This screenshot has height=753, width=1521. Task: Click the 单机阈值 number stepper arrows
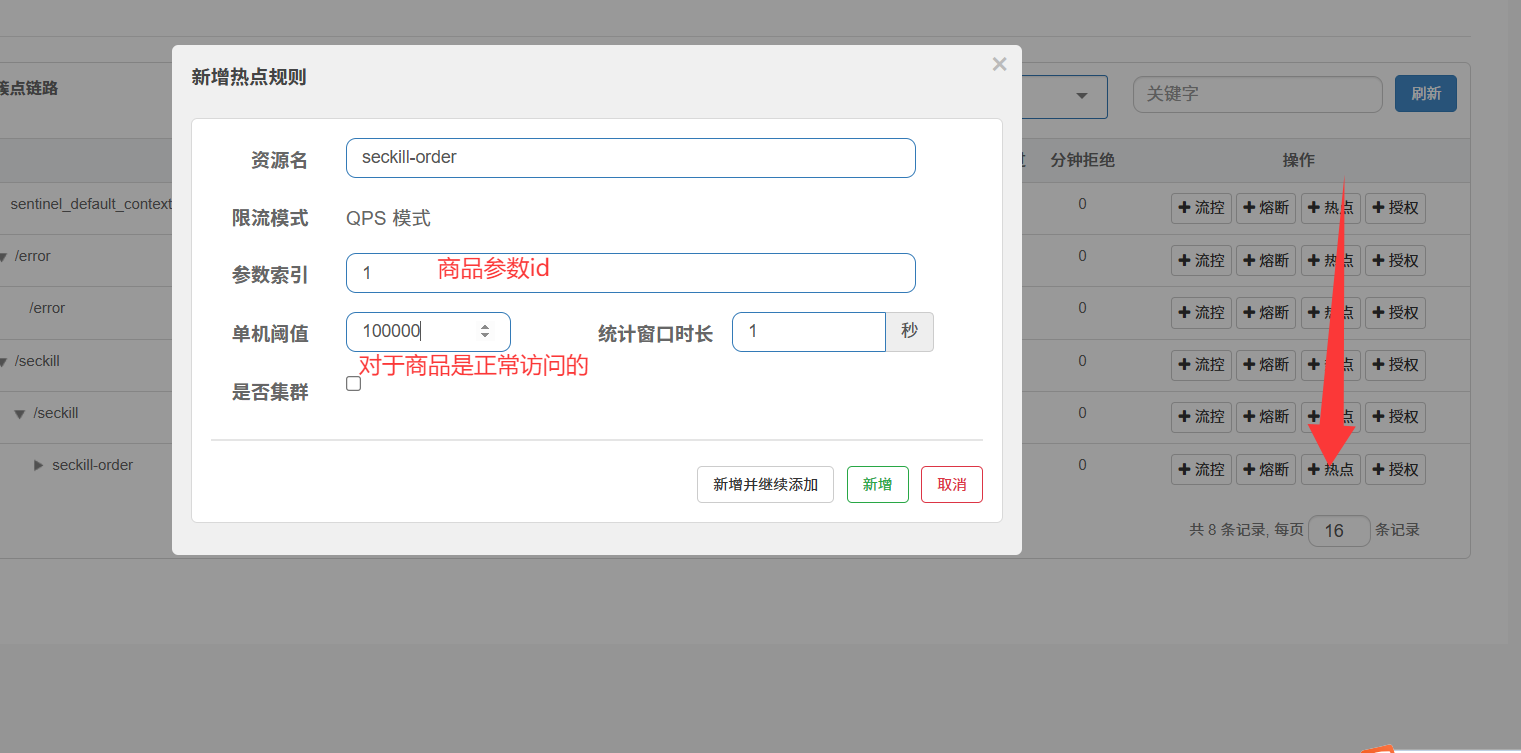[485, 332]
